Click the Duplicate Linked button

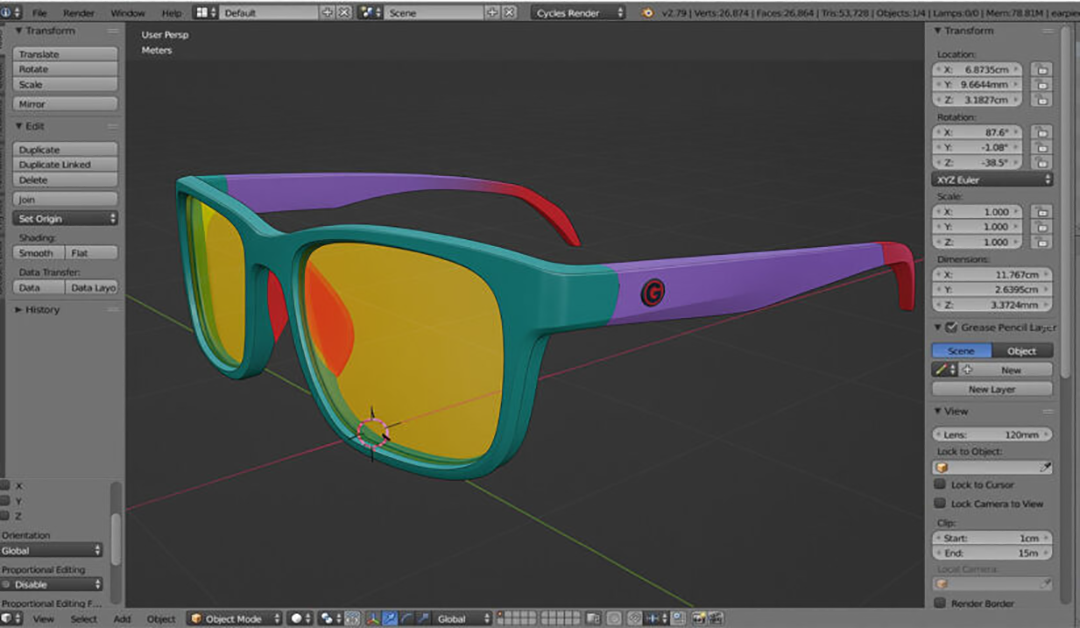tap(66, 165)
